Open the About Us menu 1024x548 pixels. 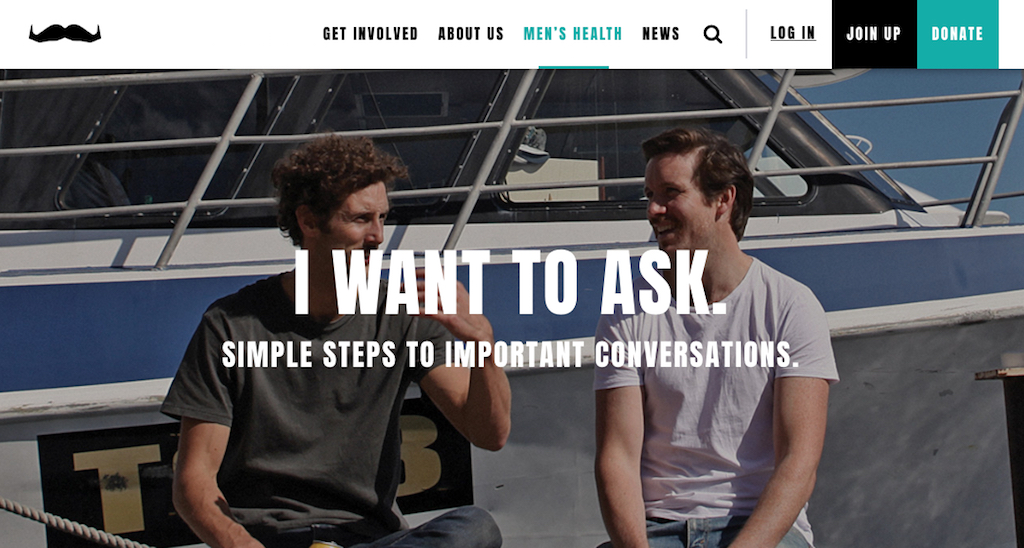pyautogui.click(x=471, y=33)
